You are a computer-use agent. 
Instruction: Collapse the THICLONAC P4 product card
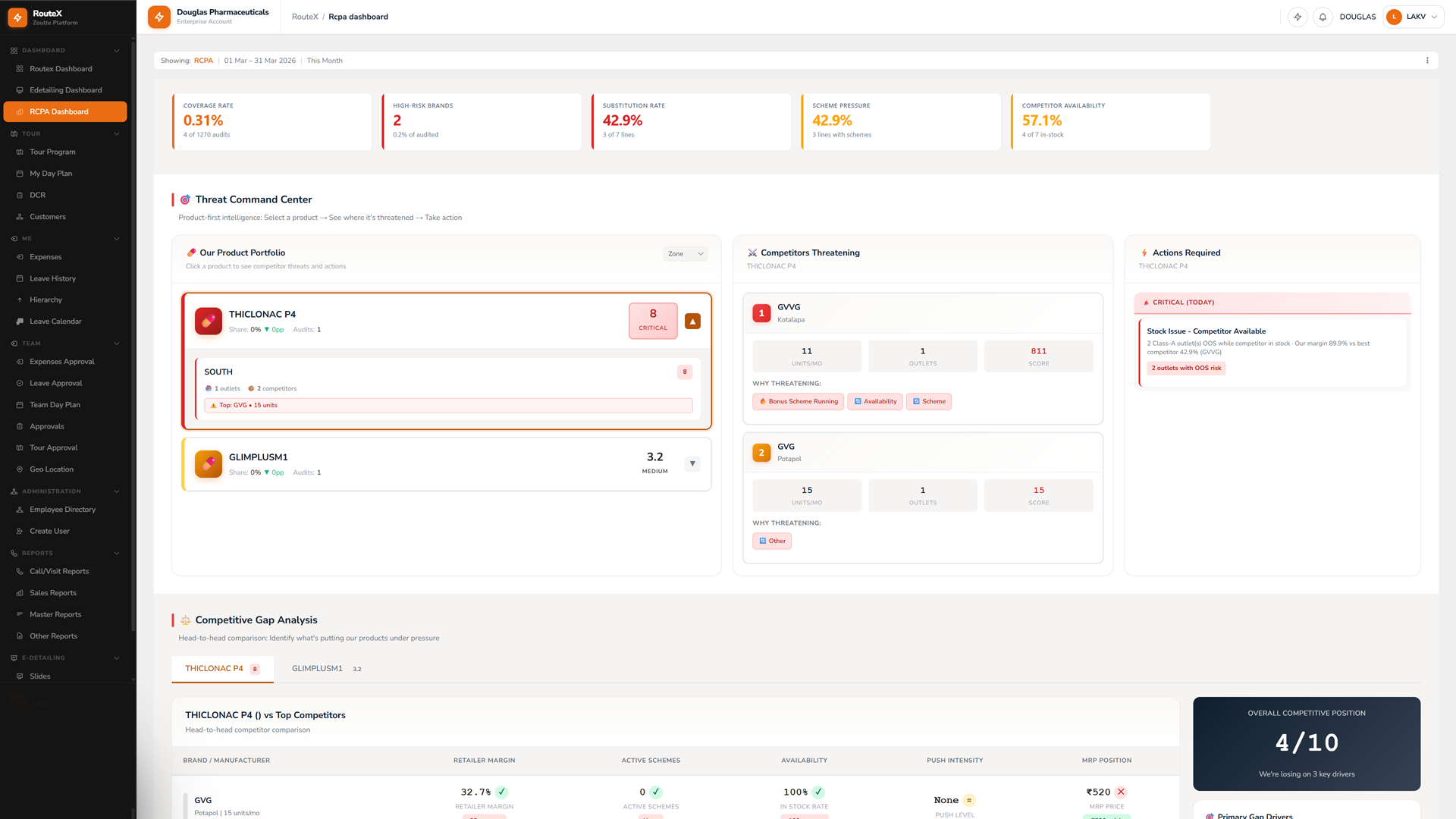click(692, 321)
